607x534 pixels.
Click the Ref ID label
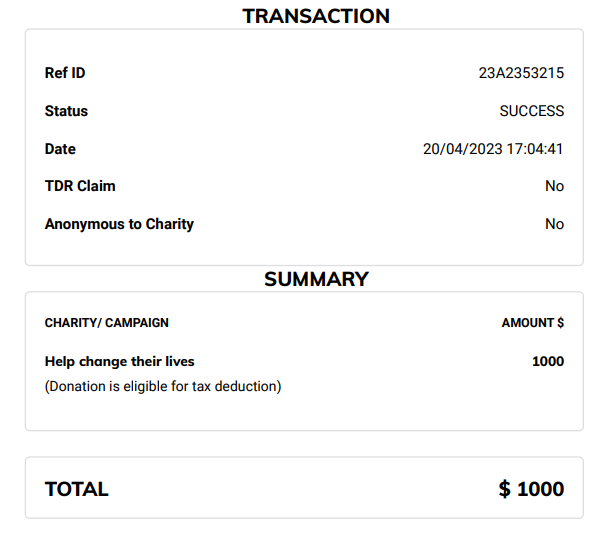(65, 73)
